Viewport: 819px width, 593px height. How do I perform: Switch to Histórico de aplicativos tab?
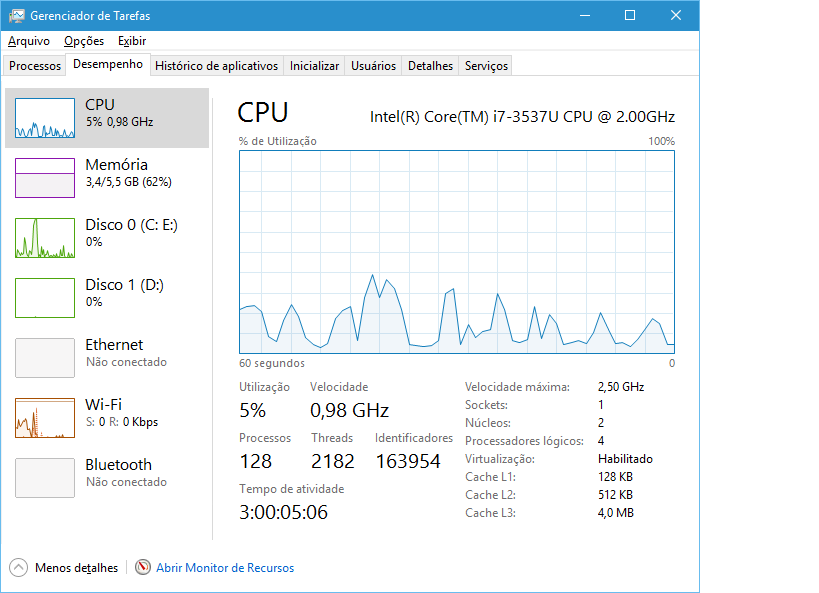point(216,66)
